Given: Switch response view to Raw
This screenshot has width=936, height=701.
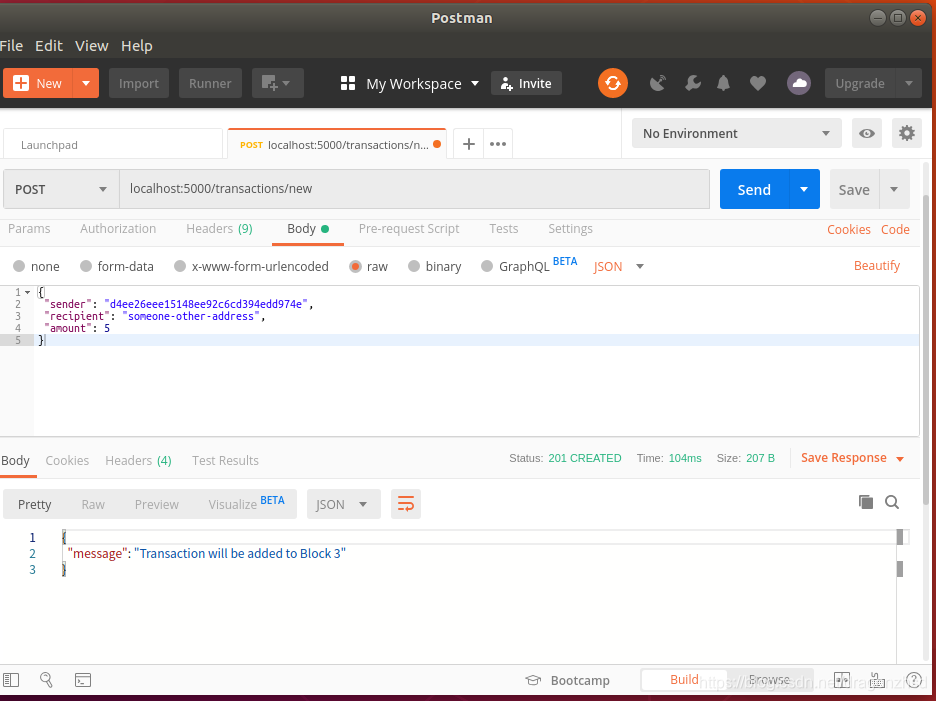Looking at the screenshot, I should pos(93,505).
